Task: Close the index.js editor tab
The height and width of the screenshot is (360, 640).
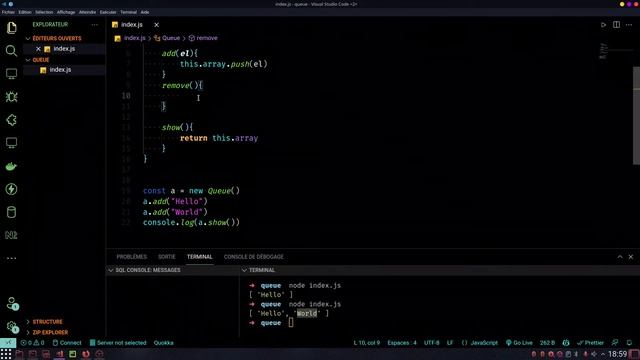Action: tap(156, 25)
